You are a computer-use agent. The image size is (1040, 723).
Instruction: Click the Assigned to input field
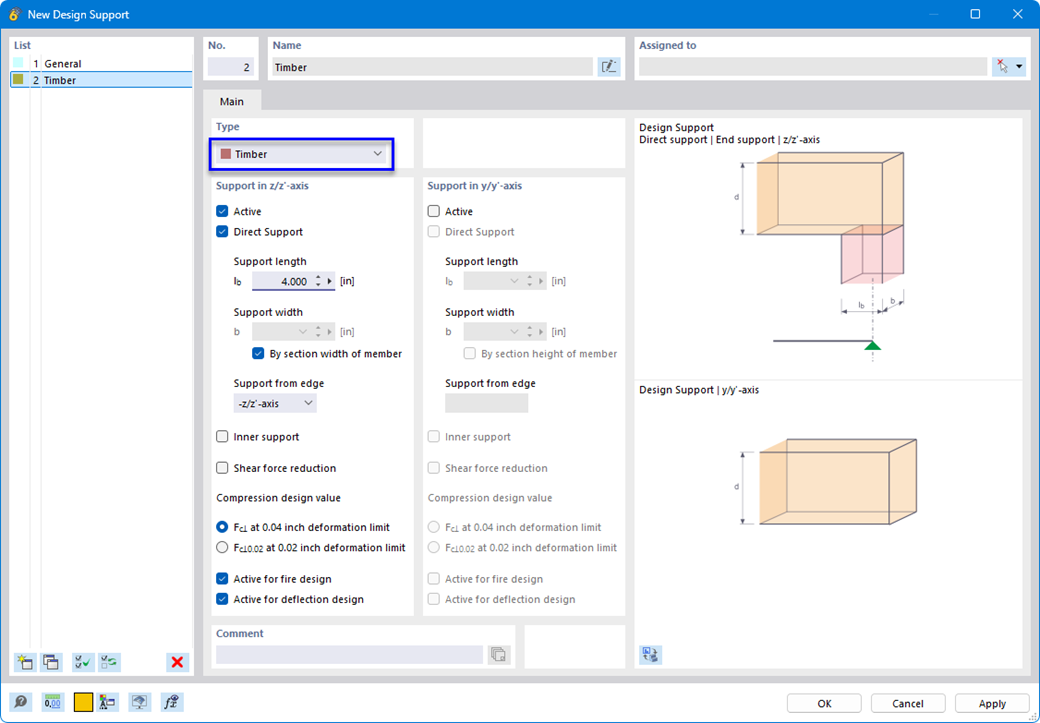pyautogui.click(x=813, y=67)
